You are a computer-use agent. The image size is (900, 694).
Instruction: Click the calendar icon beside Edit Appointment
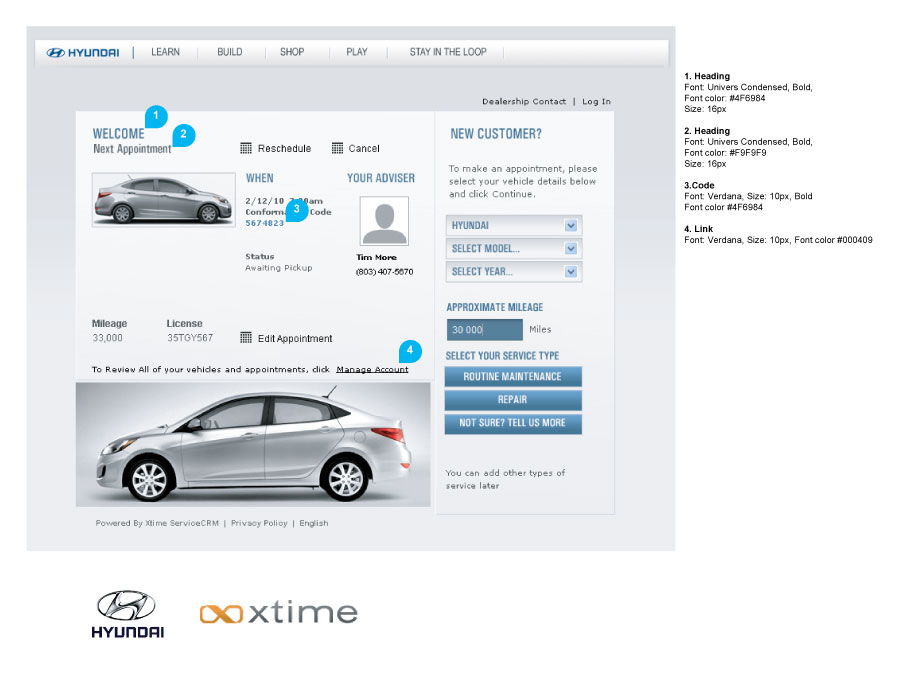246,338
